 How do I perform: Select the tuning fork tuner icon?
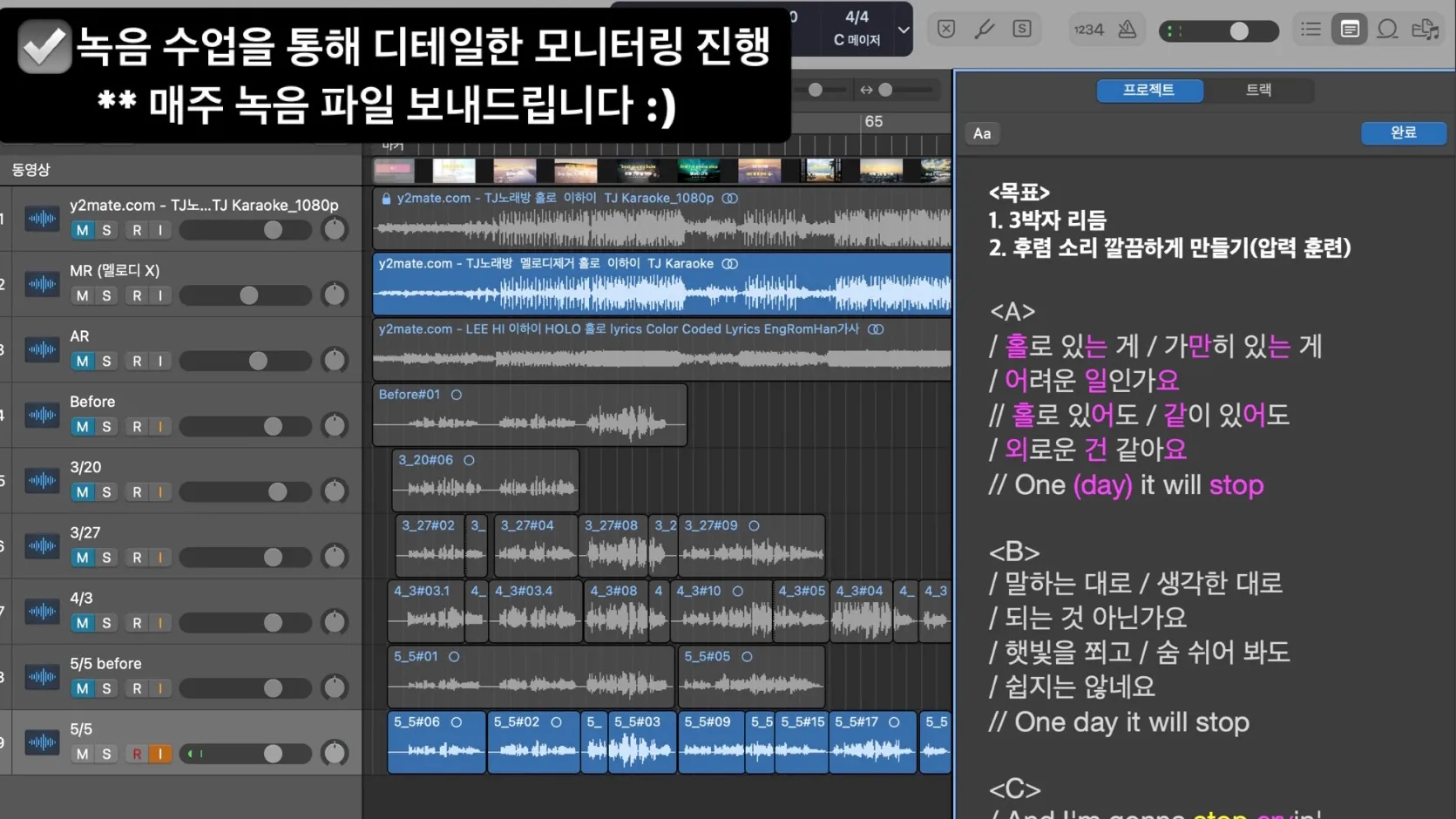point(985,30)
